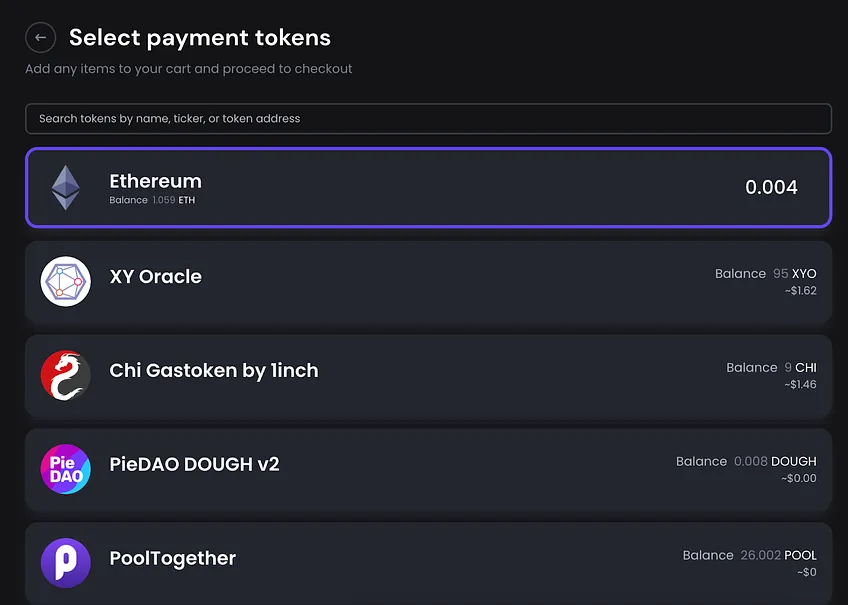Click the XY Oracle hexagon logo
The width and height of the screenshot is (848, 605).
65,281
